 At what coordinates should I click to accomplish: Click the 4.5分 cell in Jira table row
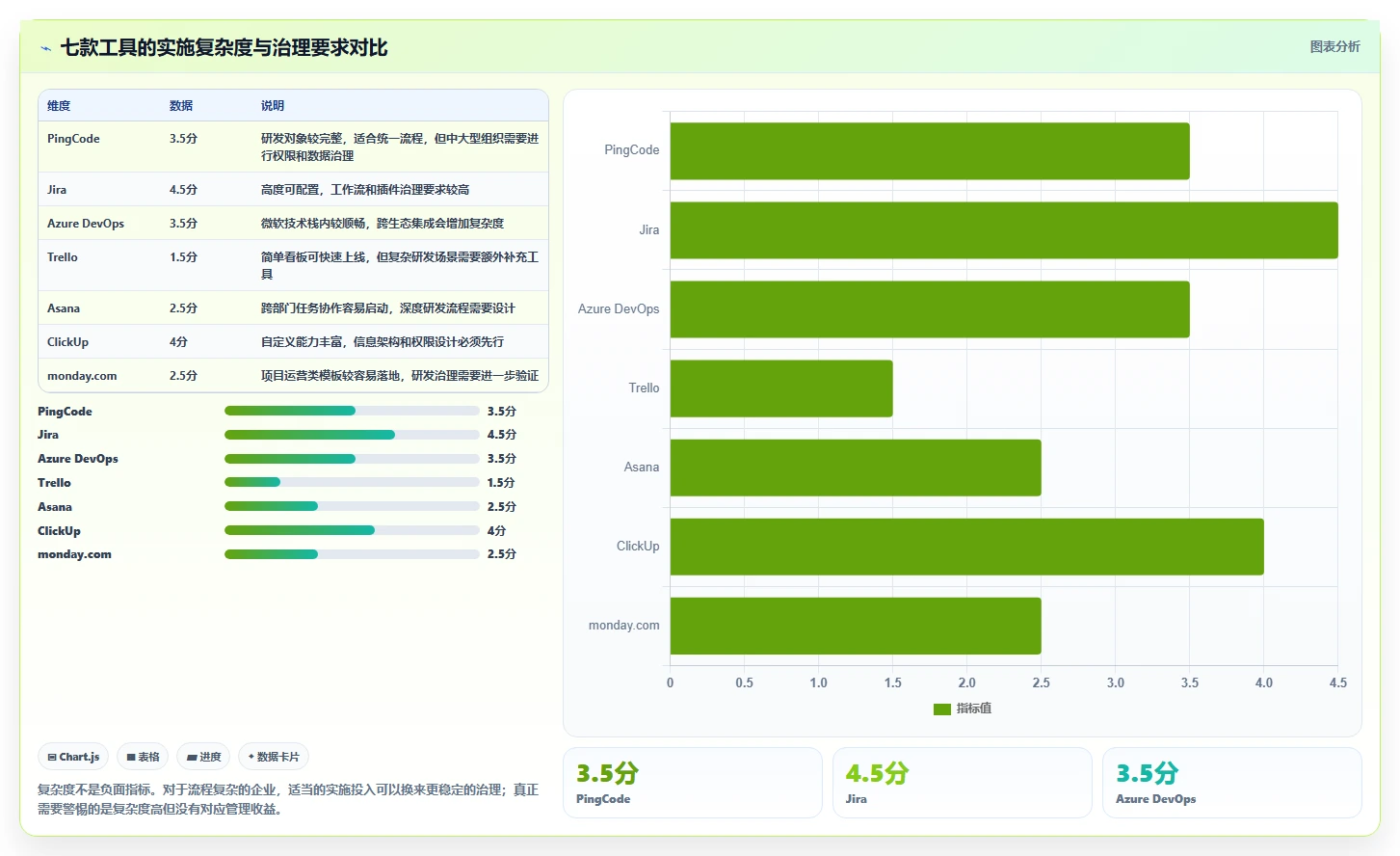point(183,190)
